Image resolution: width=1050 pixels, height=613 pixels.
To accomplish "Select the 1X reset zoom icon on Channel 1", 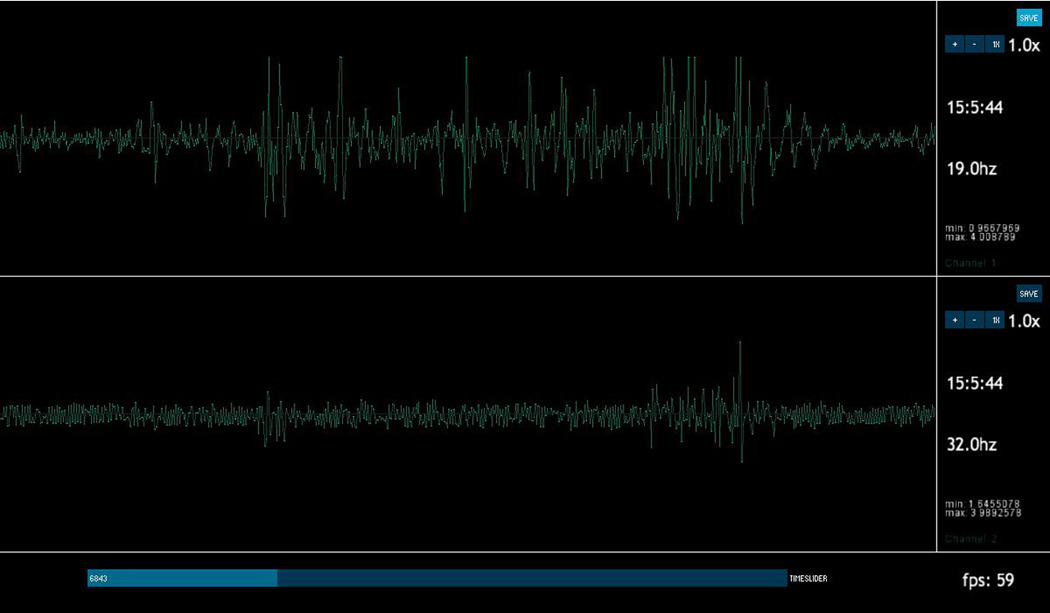I will pos(995,44).
